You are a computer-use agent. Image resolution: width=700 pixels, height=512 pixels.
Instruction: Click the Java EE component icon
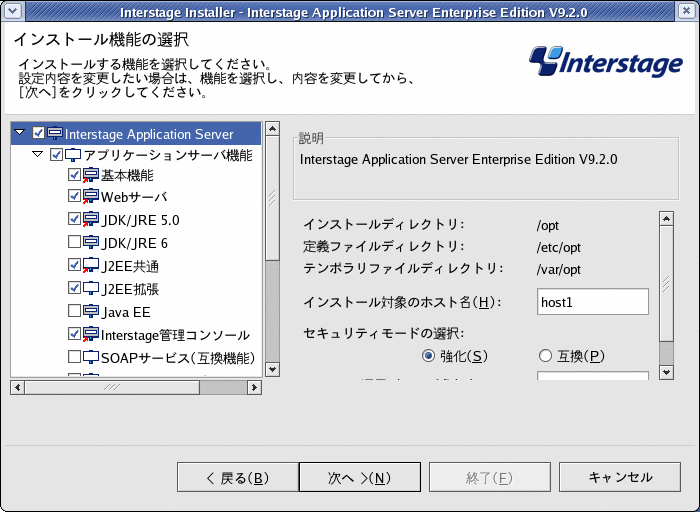[x=91, y=311]
